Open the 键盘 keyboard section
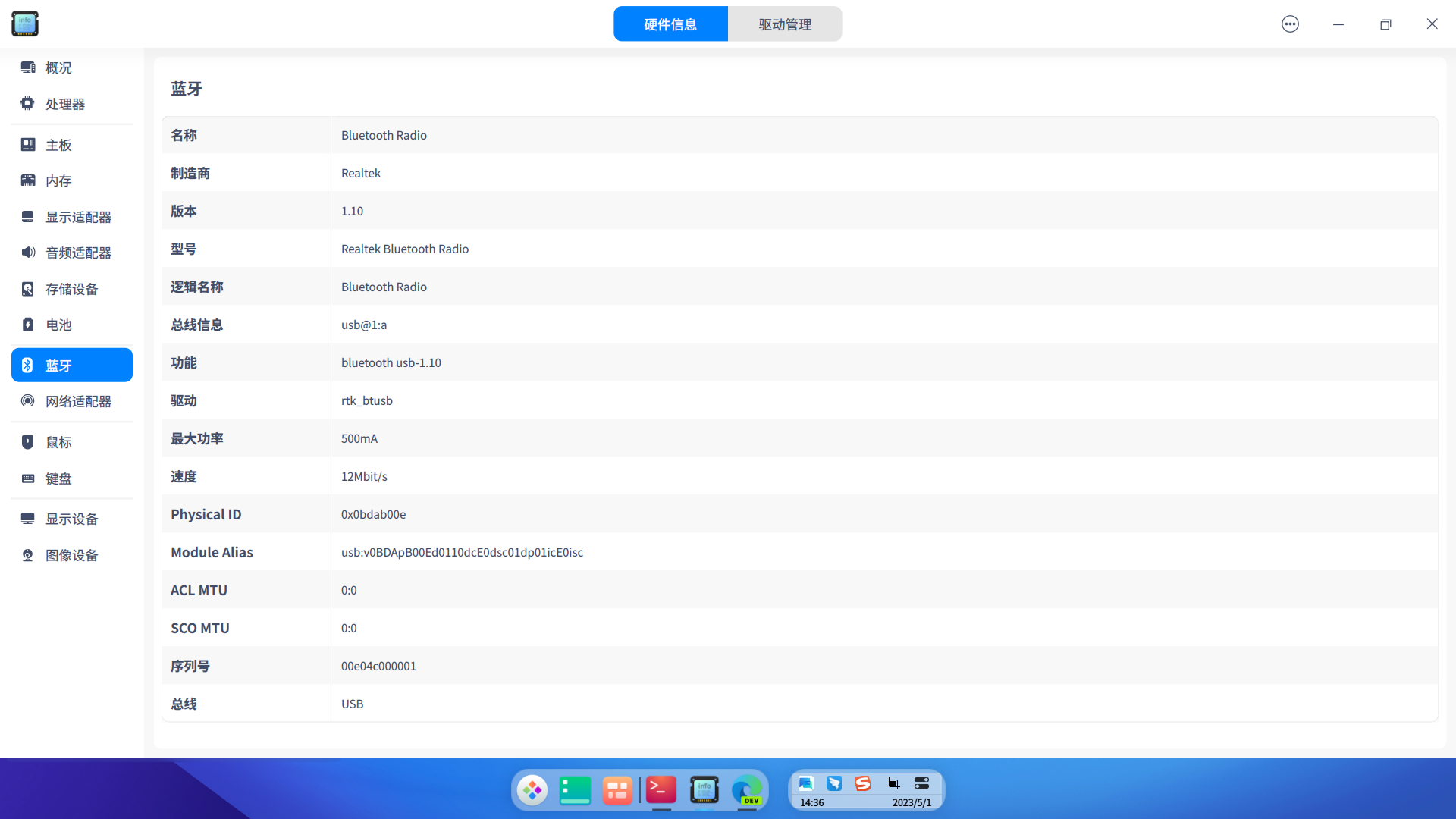The height and width of the screenshot is (819, 1456). 58,479
